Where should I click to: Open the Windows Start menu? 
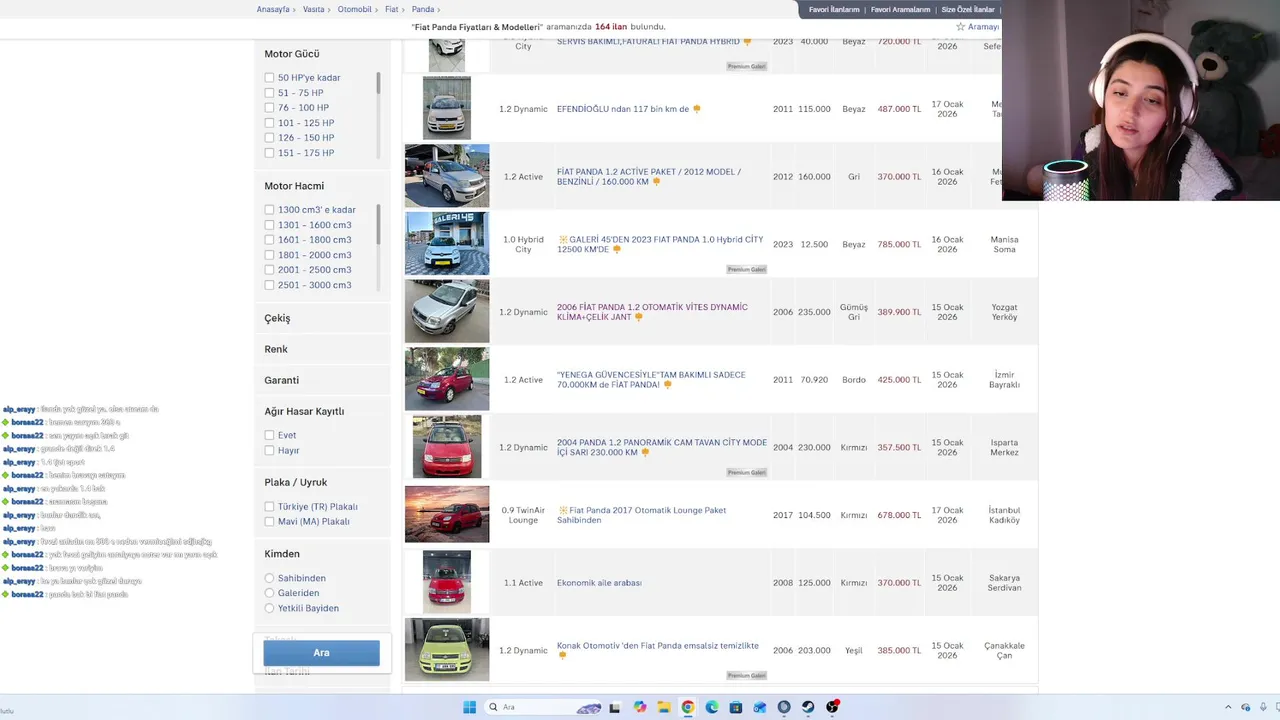pos(469,707)
